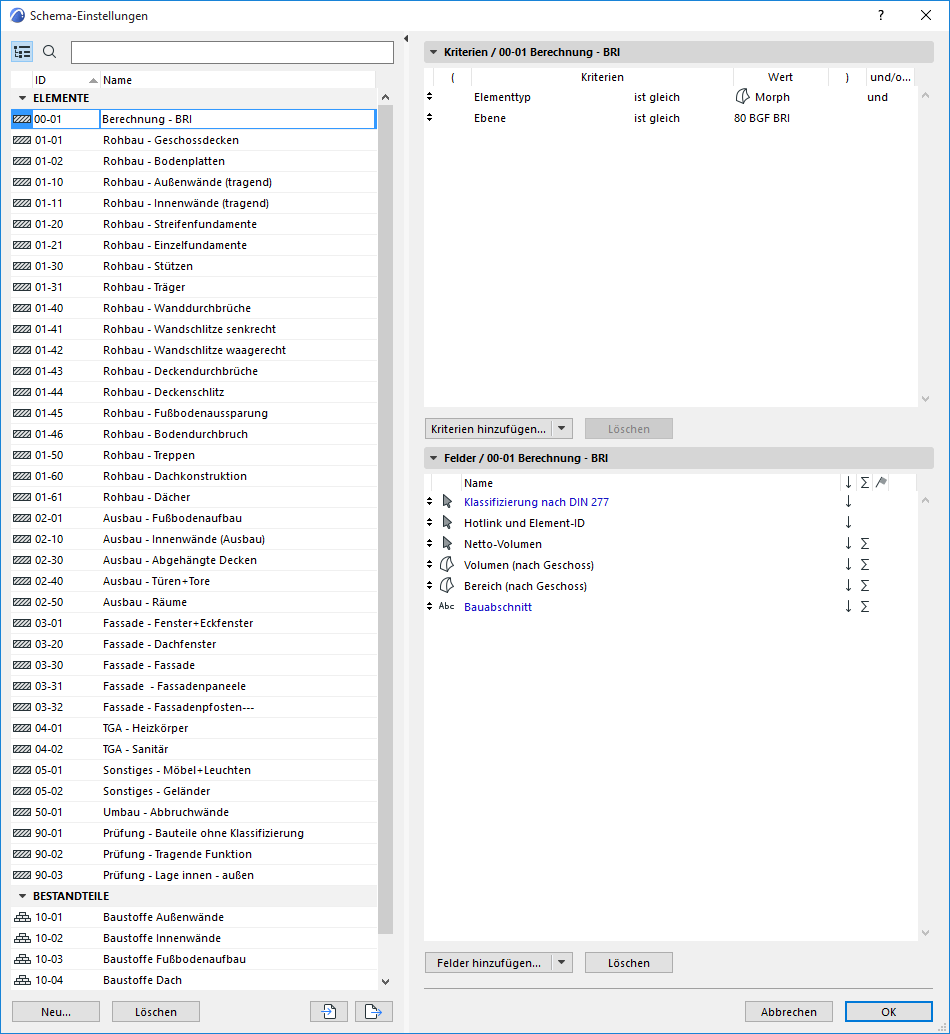Click the schema list scroll up arrow
The width and height of the screenshot is (950, 1034).
386,97
